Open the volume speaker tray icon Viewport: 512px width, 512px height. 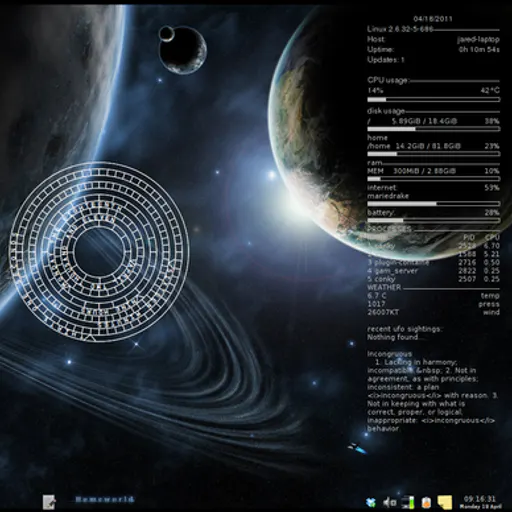389,502
